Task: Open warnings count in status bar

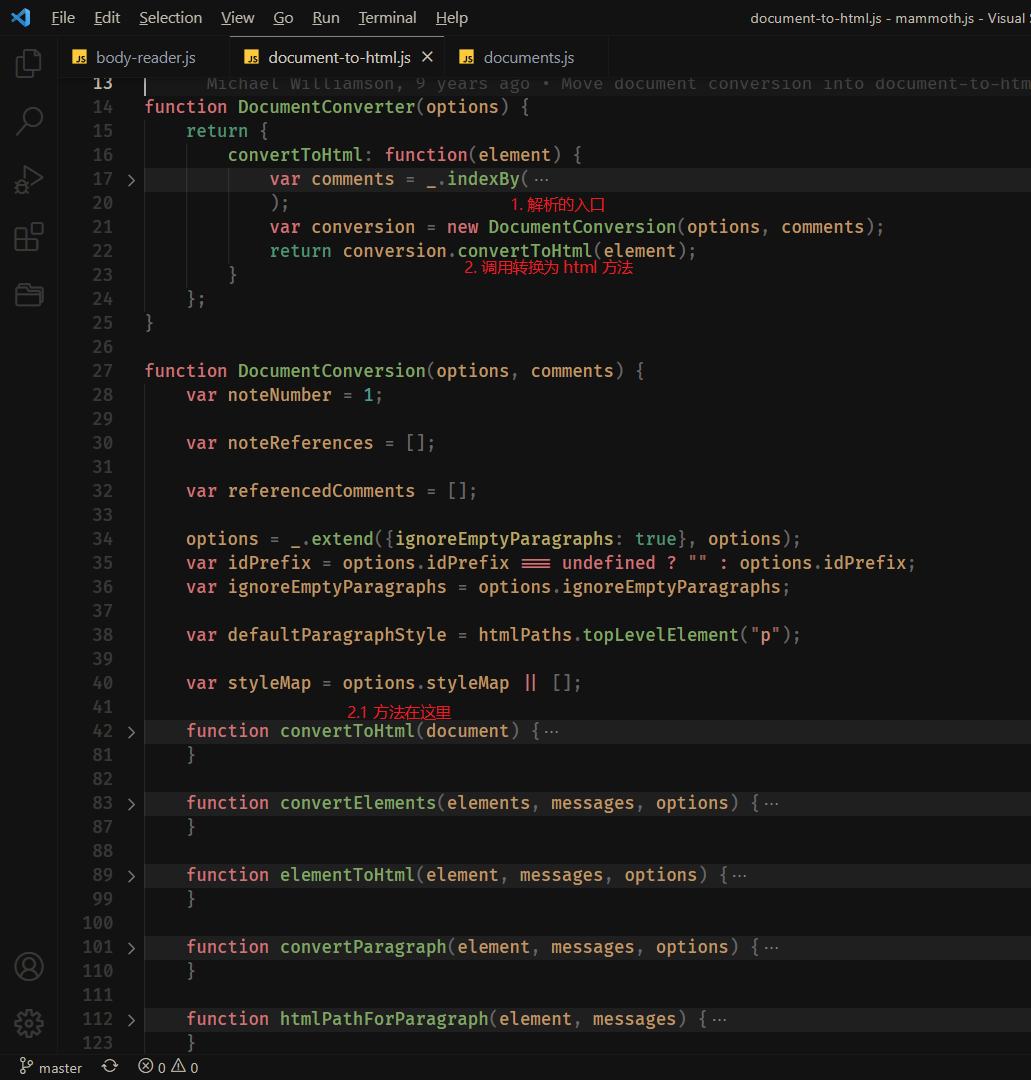Action: click(185, 1067)
